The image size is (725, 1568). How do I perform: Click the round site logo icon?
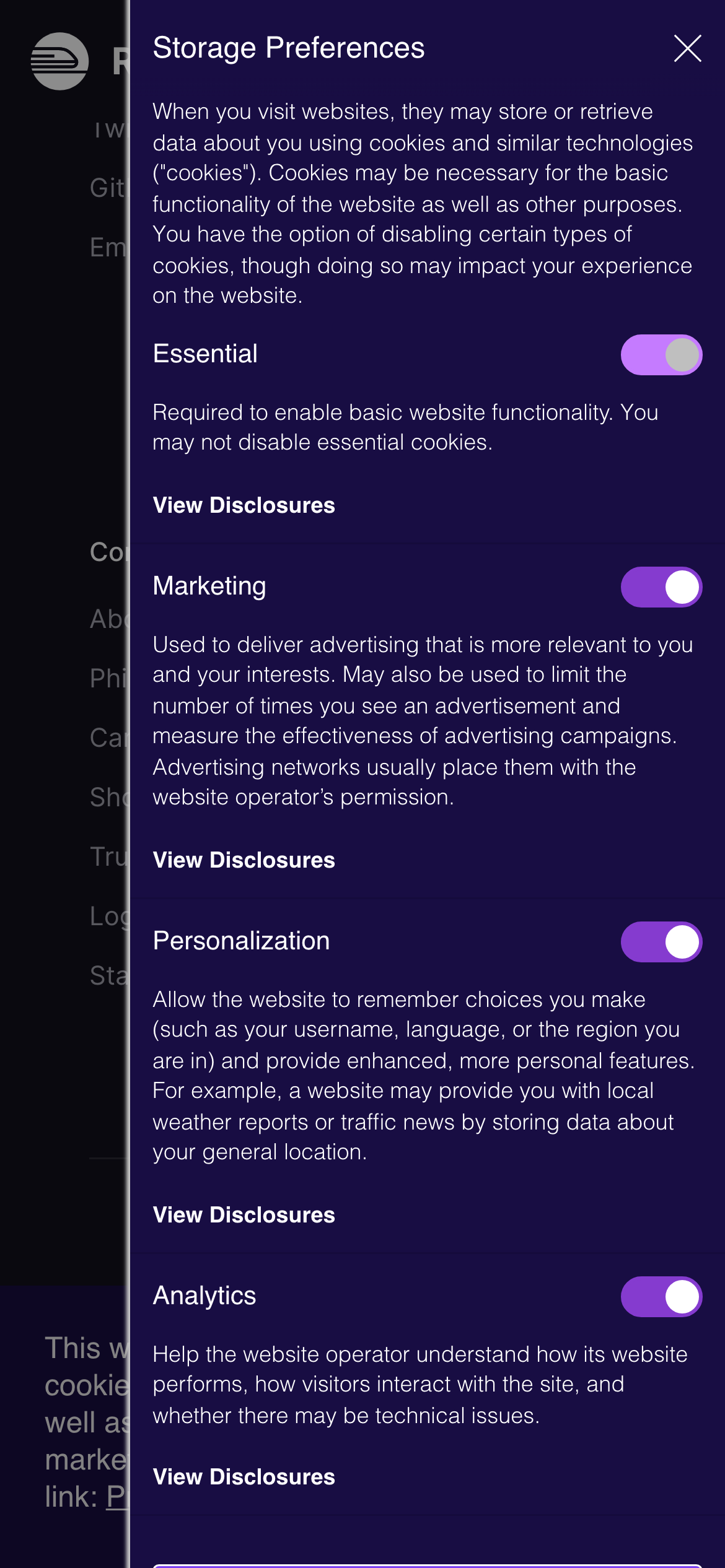(x=59, y=61)
